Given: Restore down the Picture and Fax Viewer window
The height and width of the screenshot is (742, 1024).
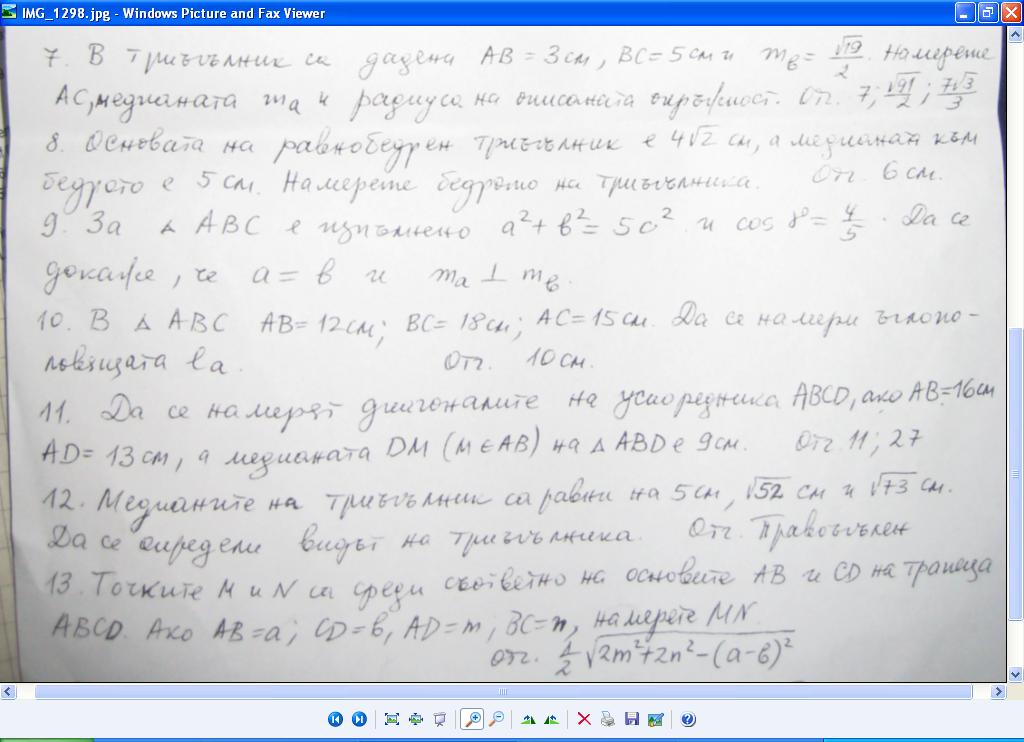Looking at the screenshot, I should (x=988, y=12).
